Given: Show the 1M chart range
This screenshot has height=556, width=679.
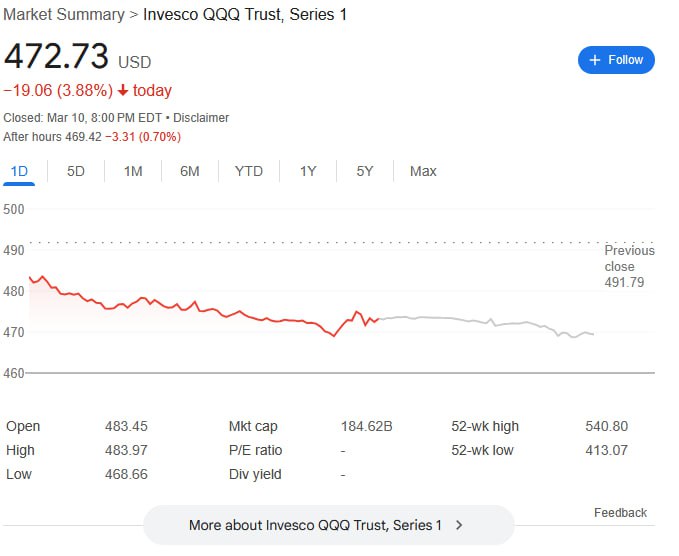Looking at the screenshot, I should (133, 171).
